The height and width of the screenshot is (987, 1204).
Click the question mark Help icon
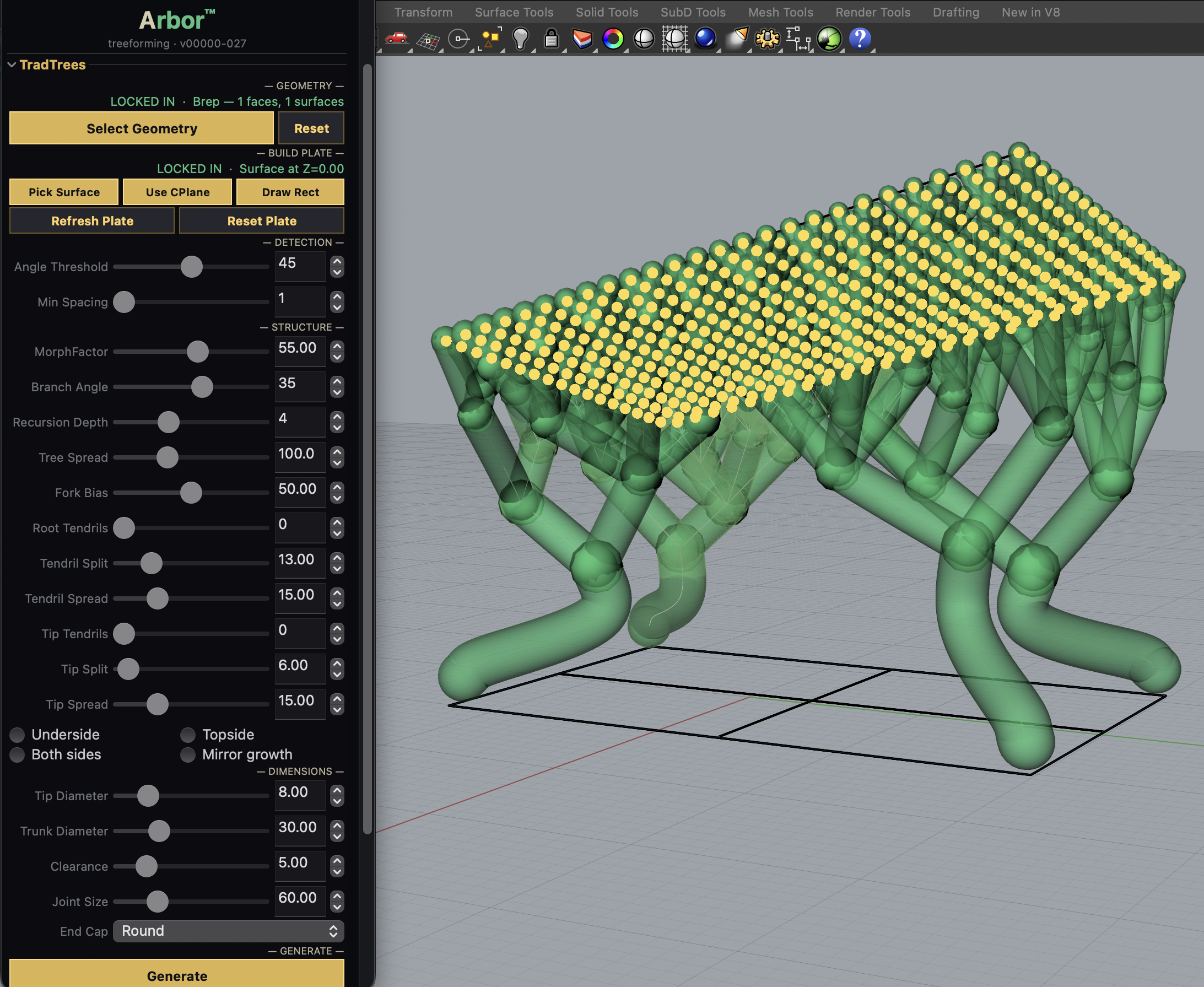point(860,39)
